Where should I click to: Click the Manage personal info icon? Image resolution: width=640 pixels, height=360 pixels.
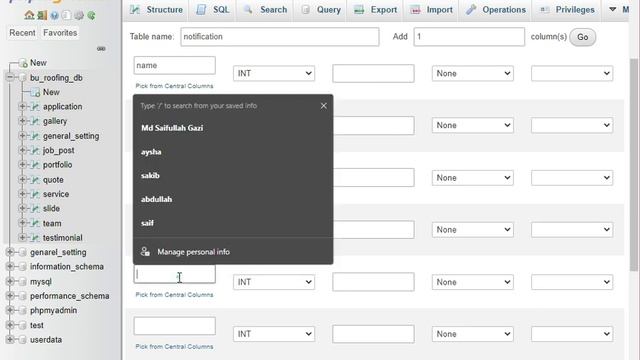click(145, 251)
